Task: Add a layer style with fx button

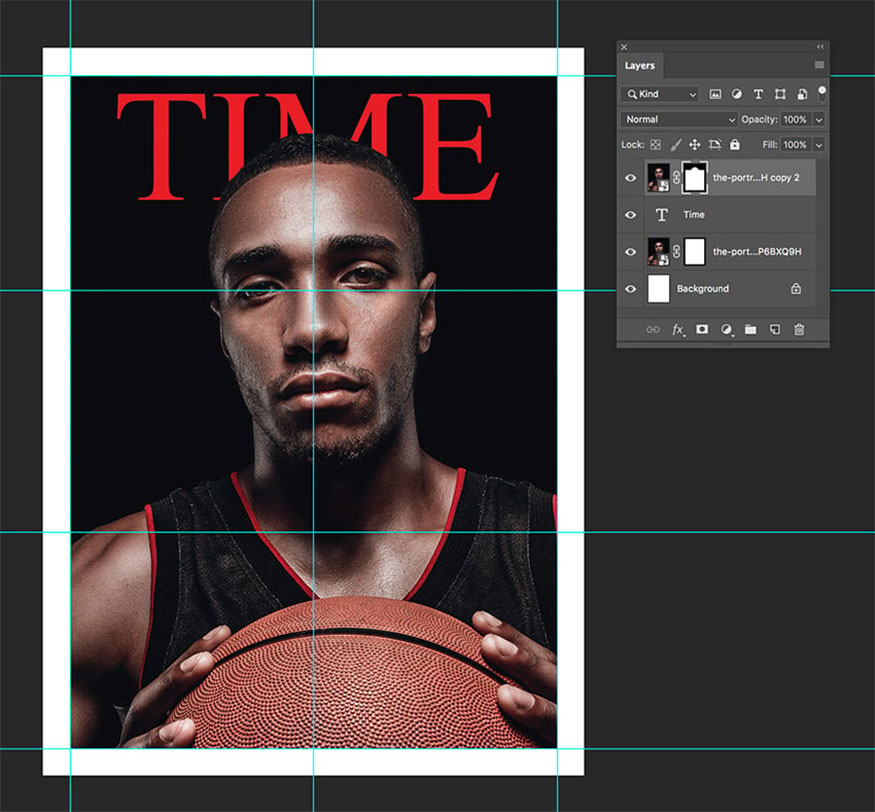Action: (x=678, y=330)
